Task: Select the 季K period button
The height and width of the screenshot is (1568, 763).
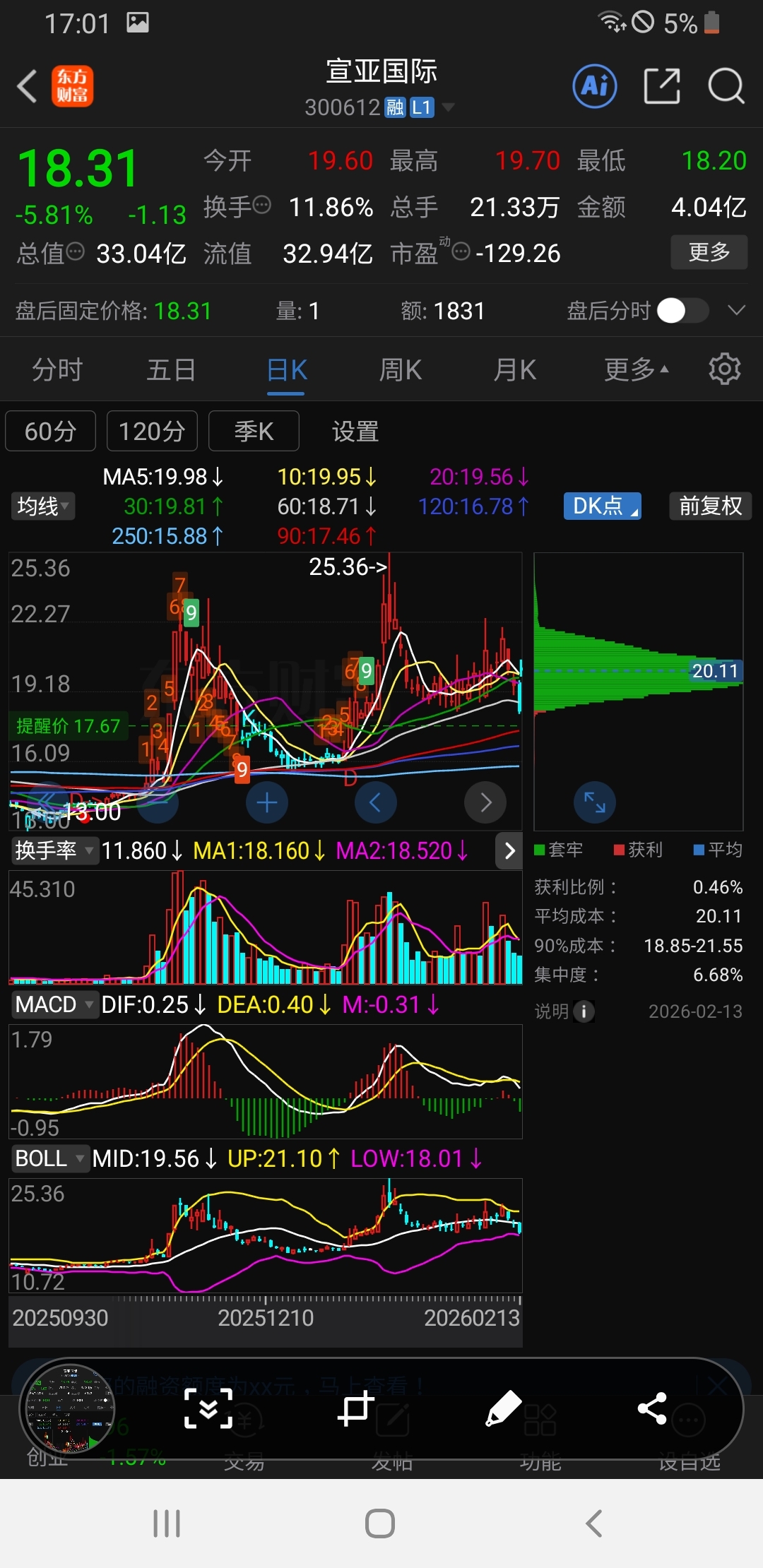Action: tap(254, 431)
